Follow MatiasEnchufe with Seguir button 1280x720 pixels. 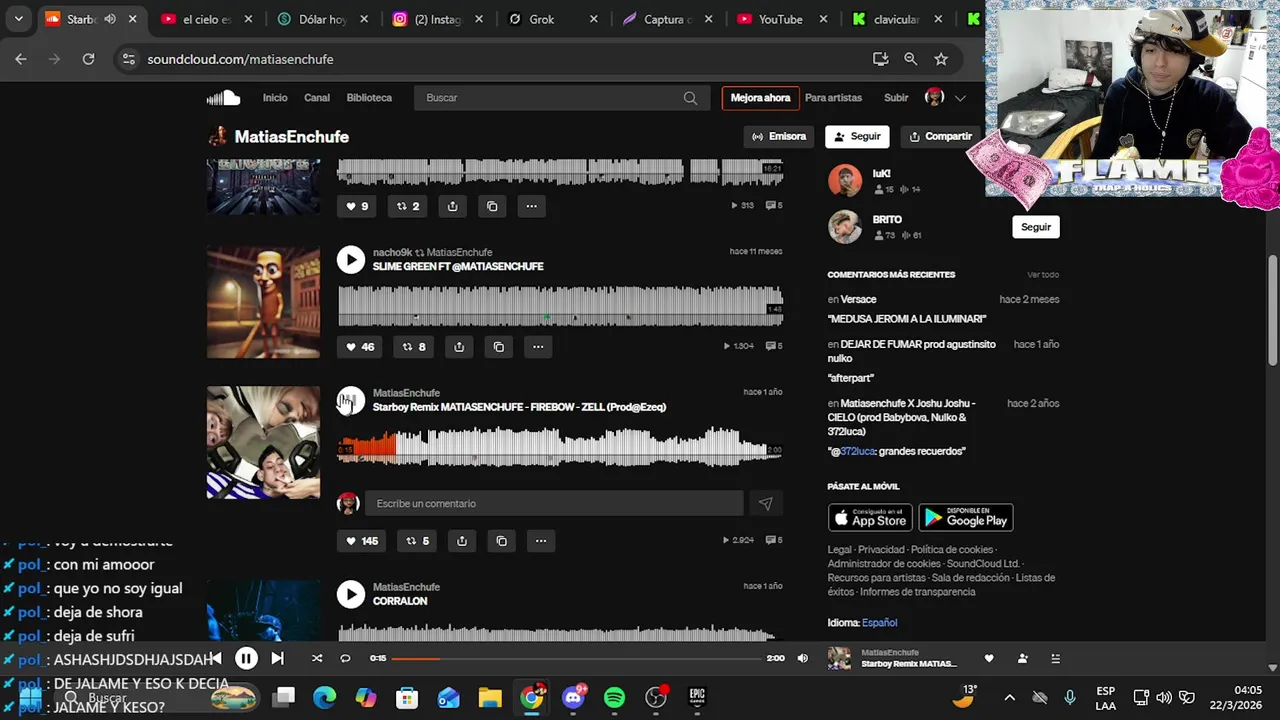[x=857, y=136]
